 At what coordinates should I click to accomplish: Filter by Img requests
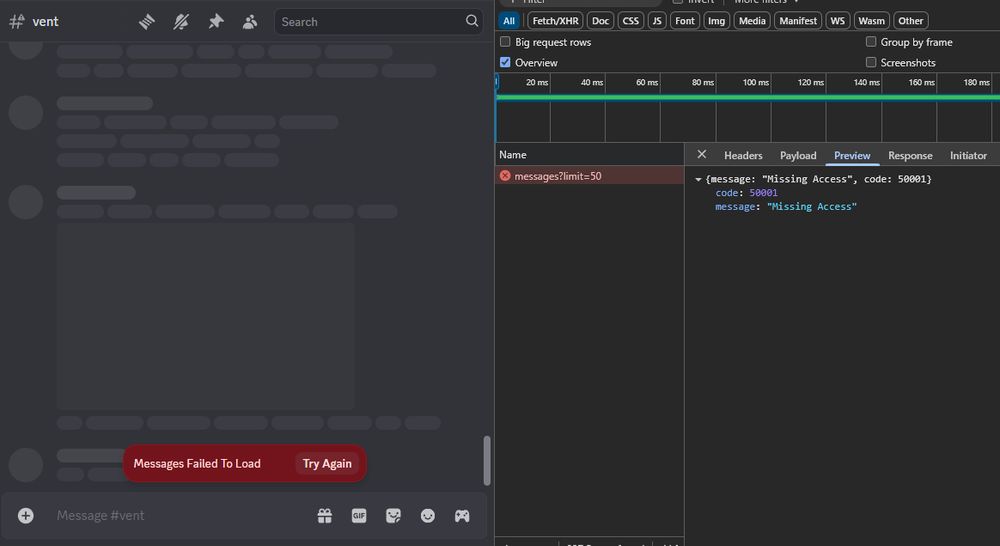click(x=716, y=20)
